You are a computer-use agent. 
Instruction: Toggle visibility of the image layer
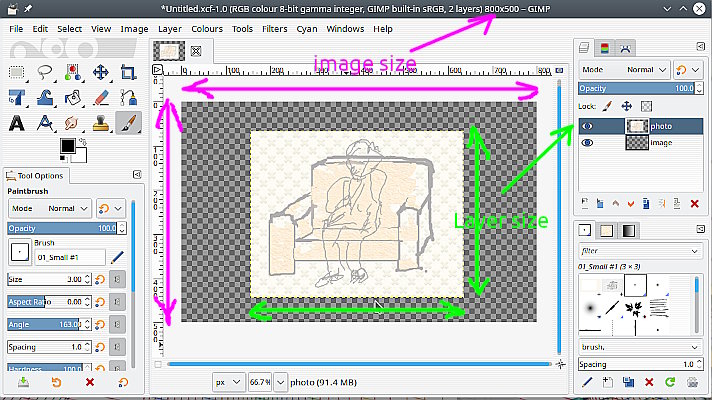(x=587, y=143)
